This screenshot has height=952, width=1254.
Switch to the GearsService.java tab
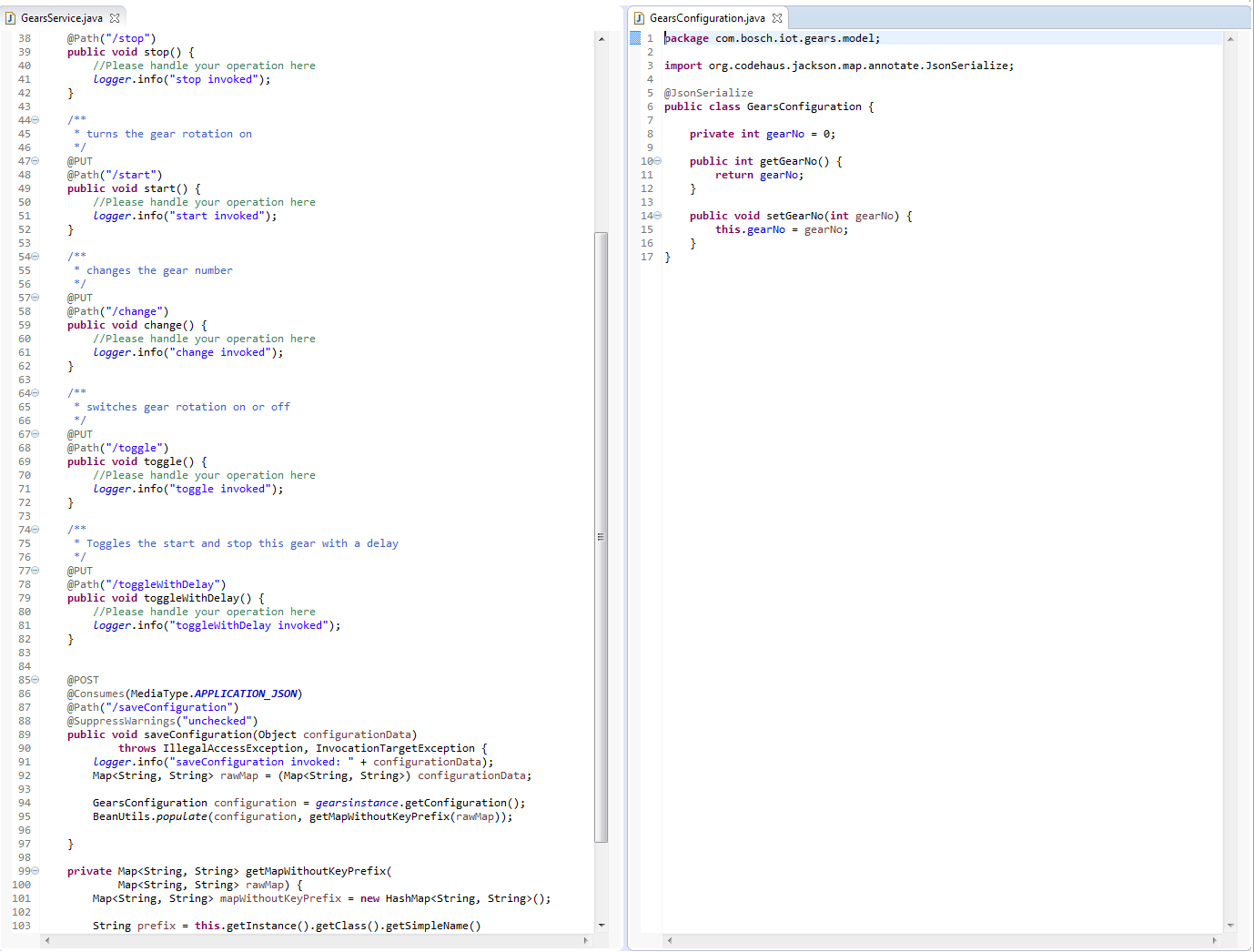pyautogui.click(x=61, y=17)
